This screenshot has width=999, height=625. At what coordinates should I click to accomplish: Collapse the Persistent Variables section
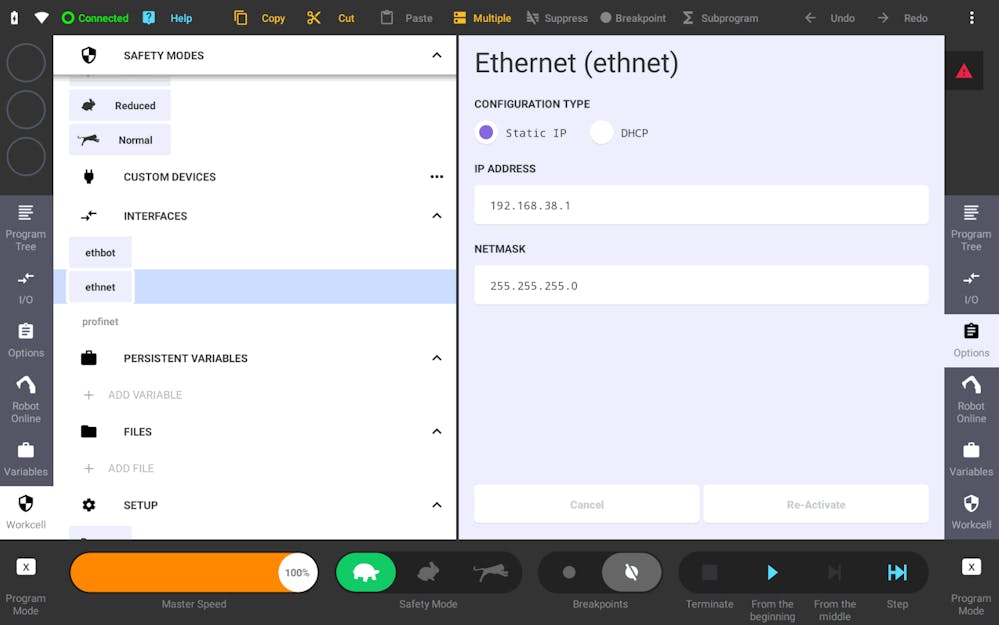[x=436, y=358]
